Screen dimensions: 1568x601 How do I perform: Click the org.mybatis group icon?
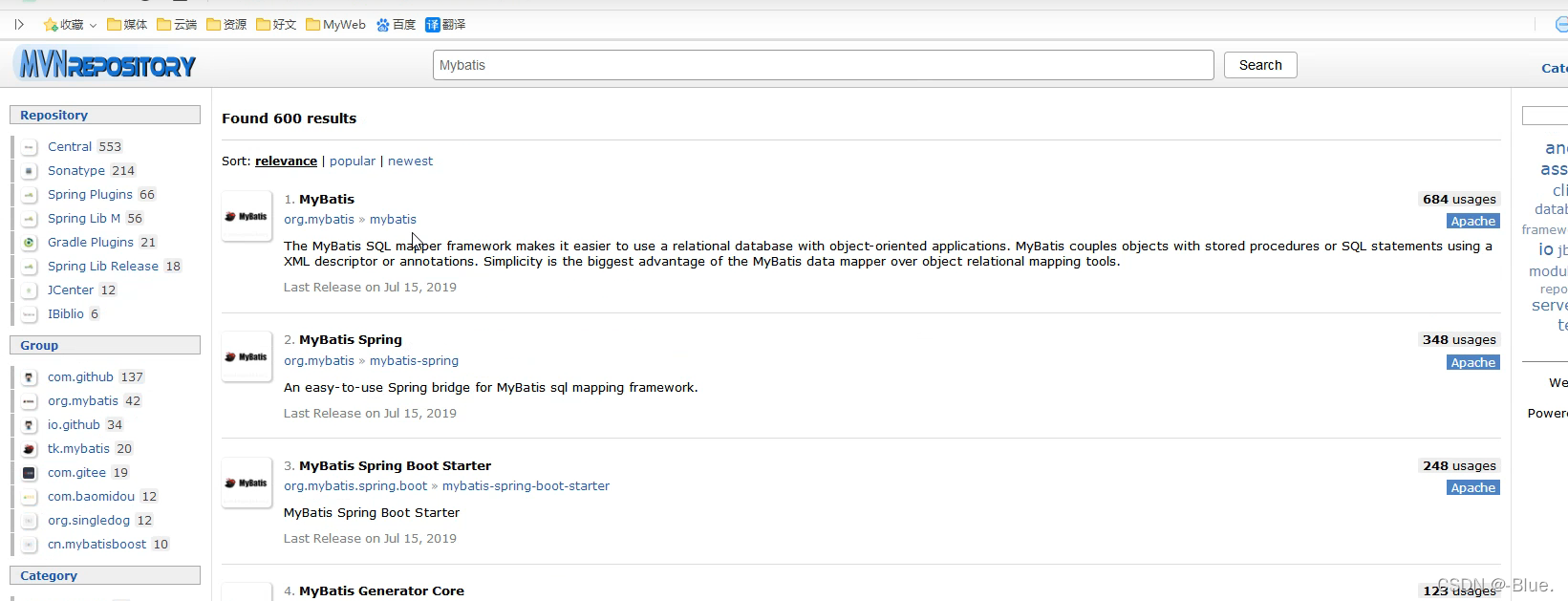(30, 401)
